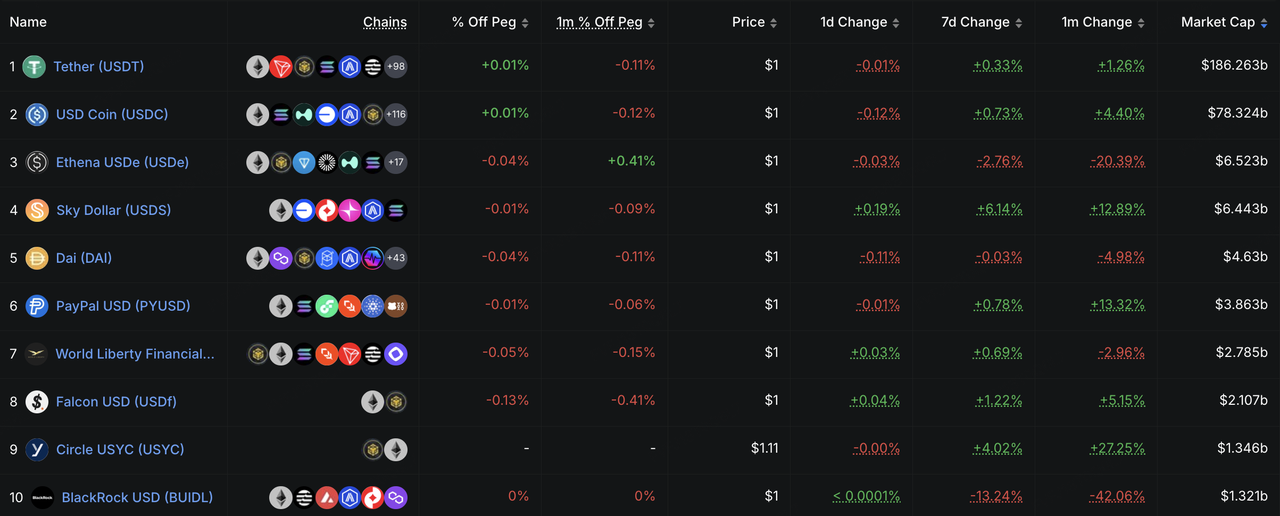1280x516 pixels.
Task: Click the Cardano chain icon in PayPal USD row
Action: [373, 306]
